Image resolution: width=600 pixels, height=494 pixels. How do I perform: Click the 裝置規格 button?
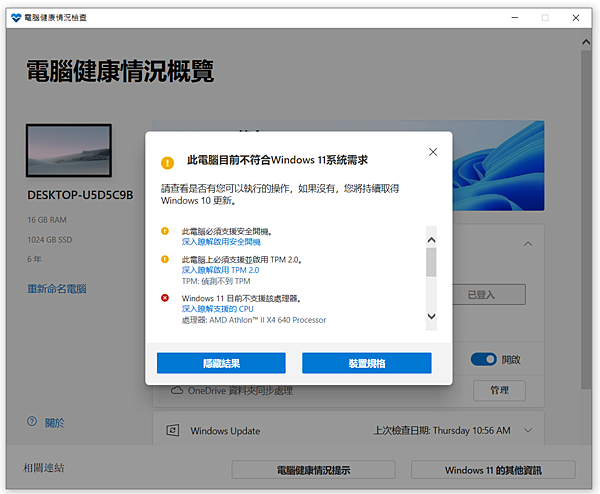pyautogui.click(x=367, y=363)
